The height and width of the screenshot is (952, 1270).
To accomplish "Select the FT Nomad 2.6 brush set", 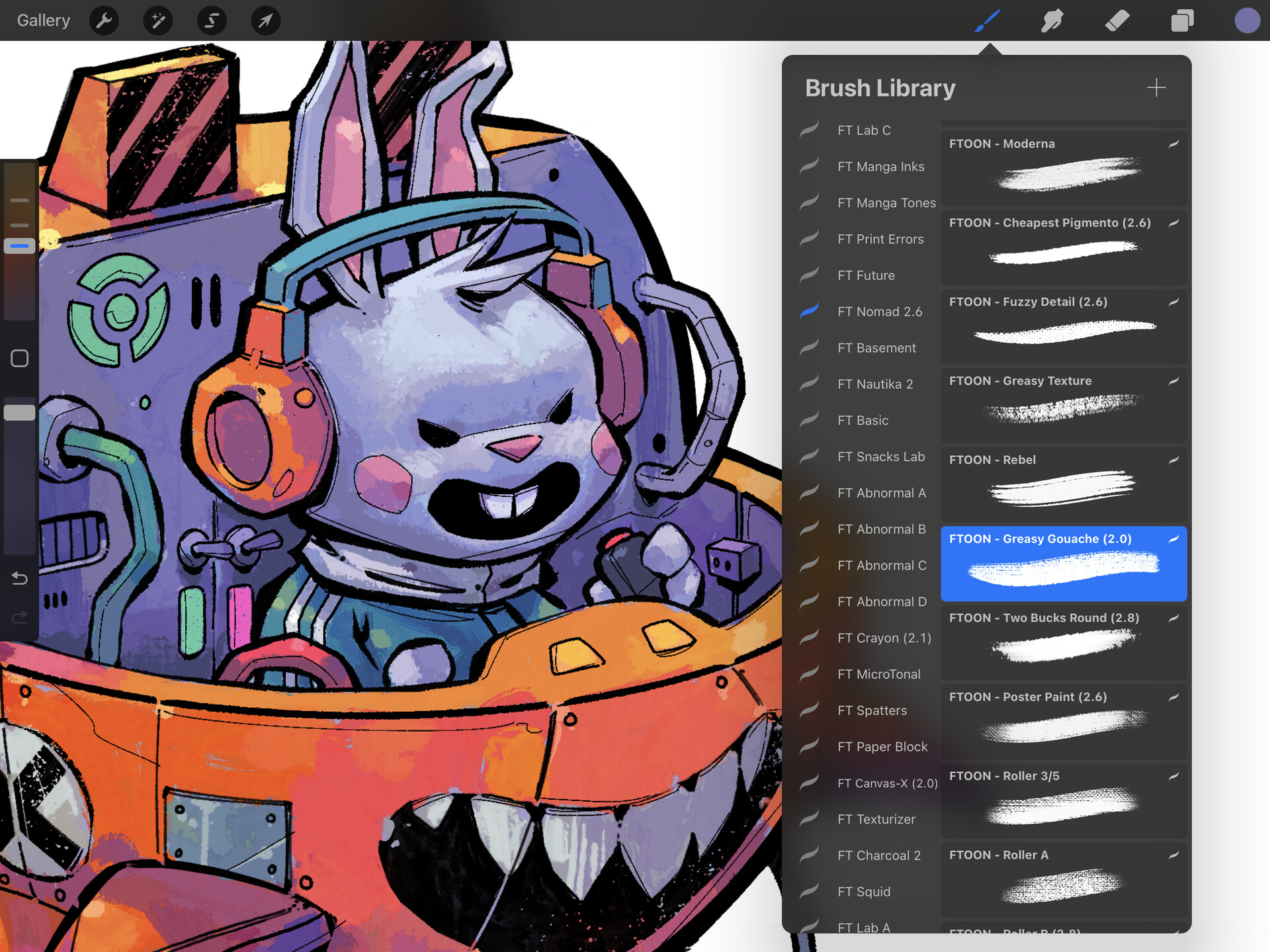I will [880, 312].
